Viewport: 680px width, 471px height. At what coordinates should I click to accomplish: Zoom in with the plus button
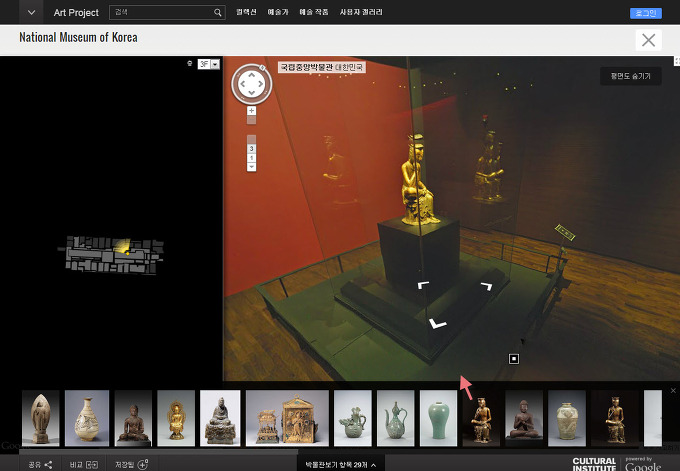[251, 110]
